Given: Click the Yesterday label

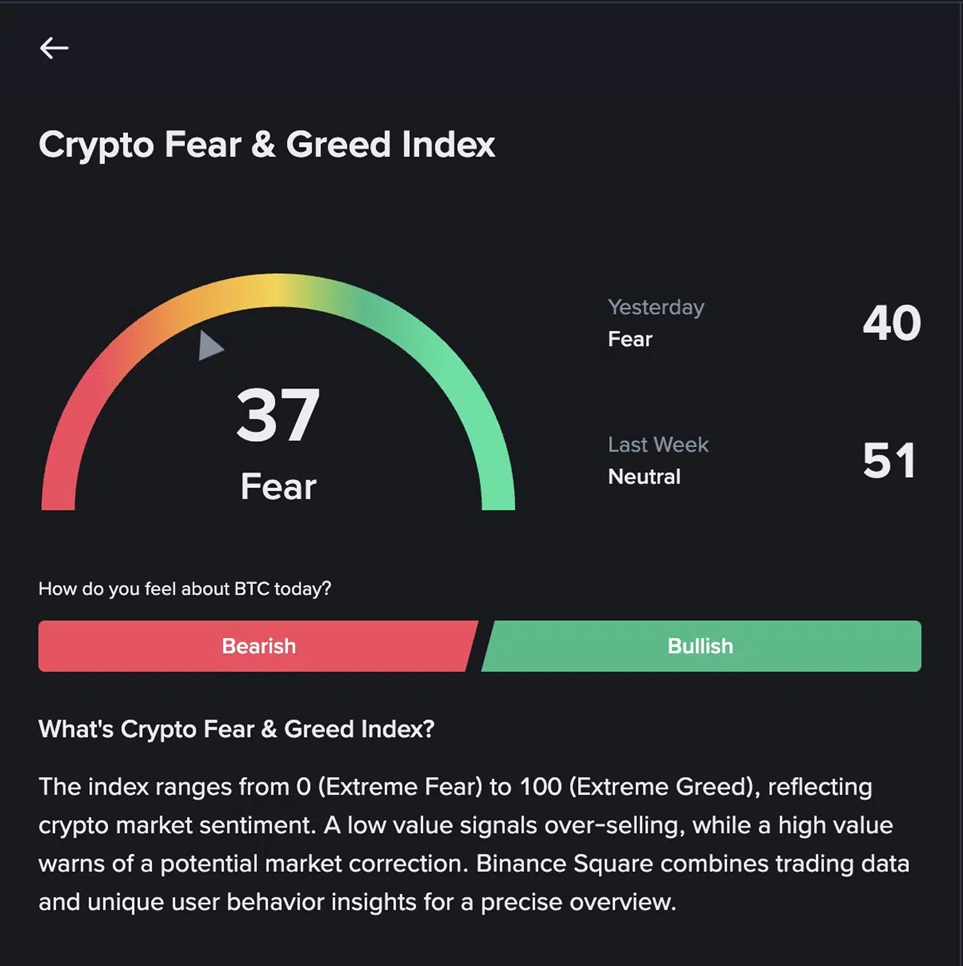Looking at the screenshot, I should pos(656,307).
